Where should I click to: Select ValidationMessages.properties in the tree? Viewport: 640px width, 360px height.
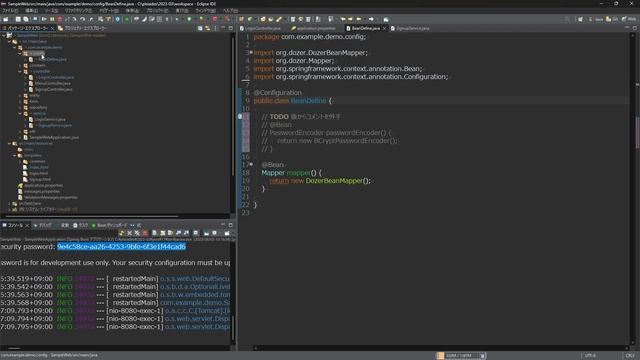tap(47, 198)
